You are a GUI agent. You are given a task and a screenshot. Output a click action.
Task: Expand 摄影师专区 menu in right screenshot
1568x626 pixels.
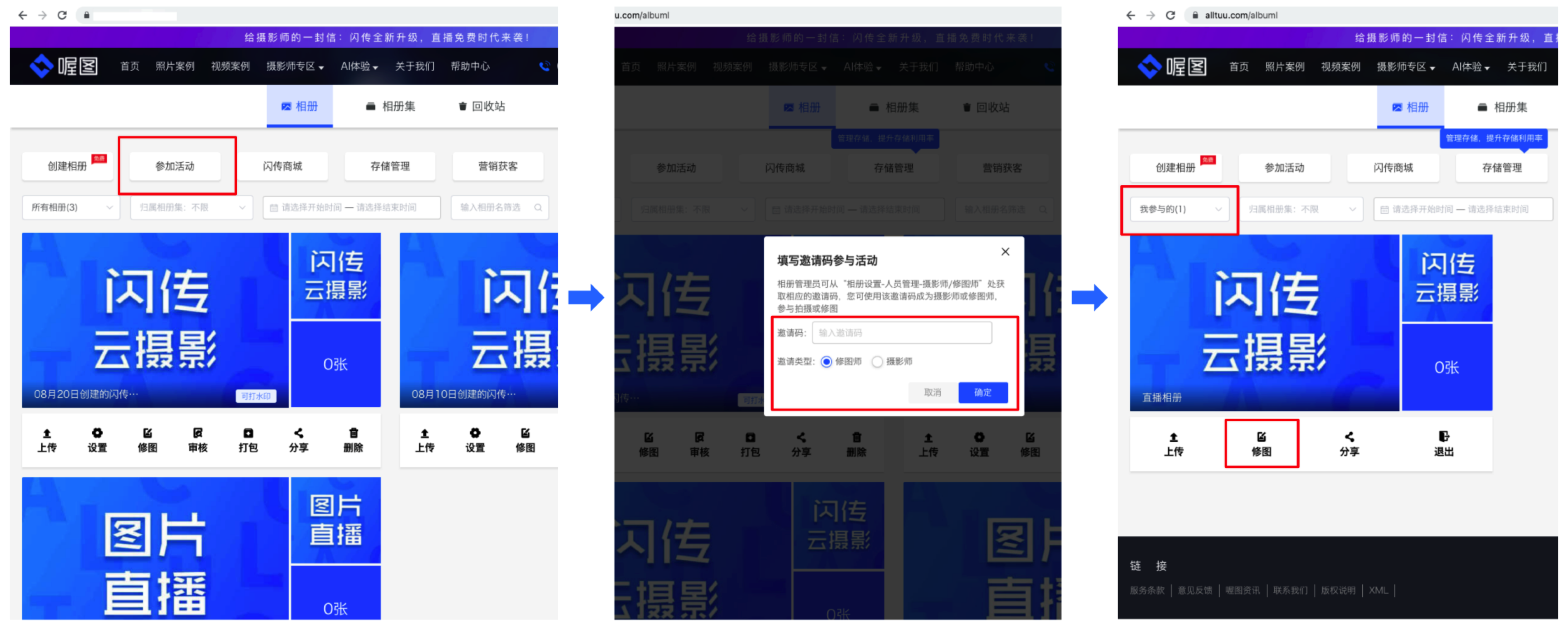tap(1406, 67)
